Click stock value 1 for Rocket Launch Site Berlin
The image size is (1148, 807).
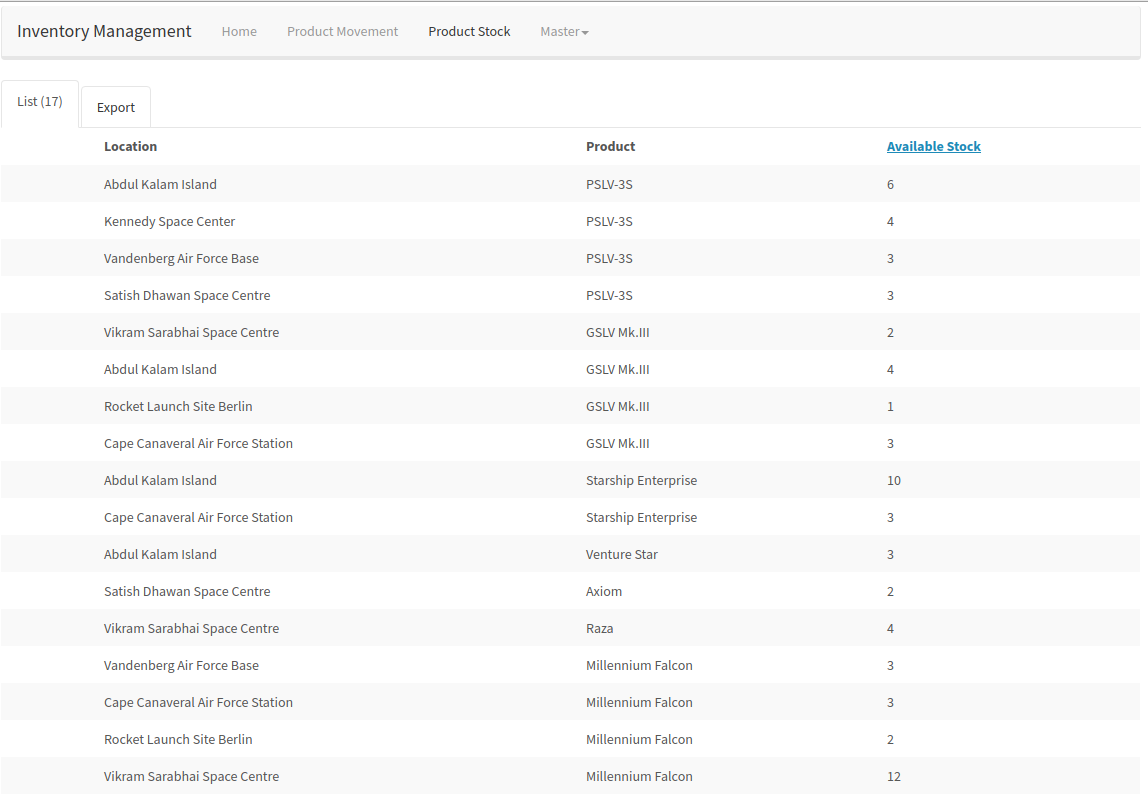coord(890,406)
